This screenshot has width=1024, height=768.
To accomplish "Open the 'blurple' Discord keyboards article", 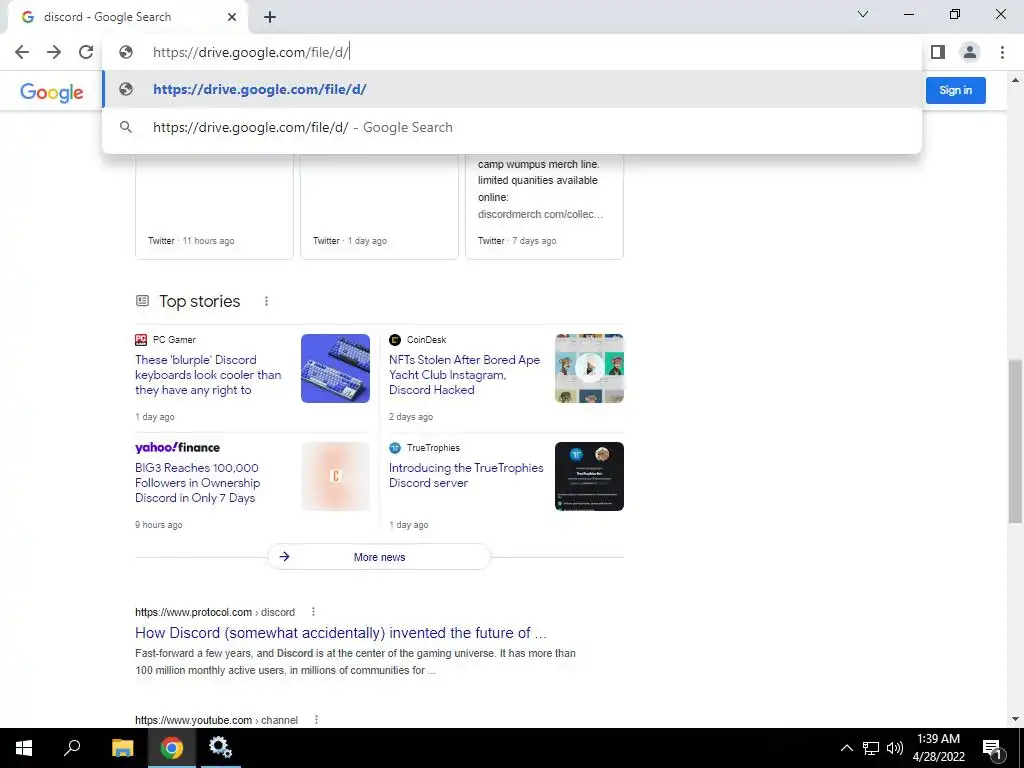I will click(208, 375).
